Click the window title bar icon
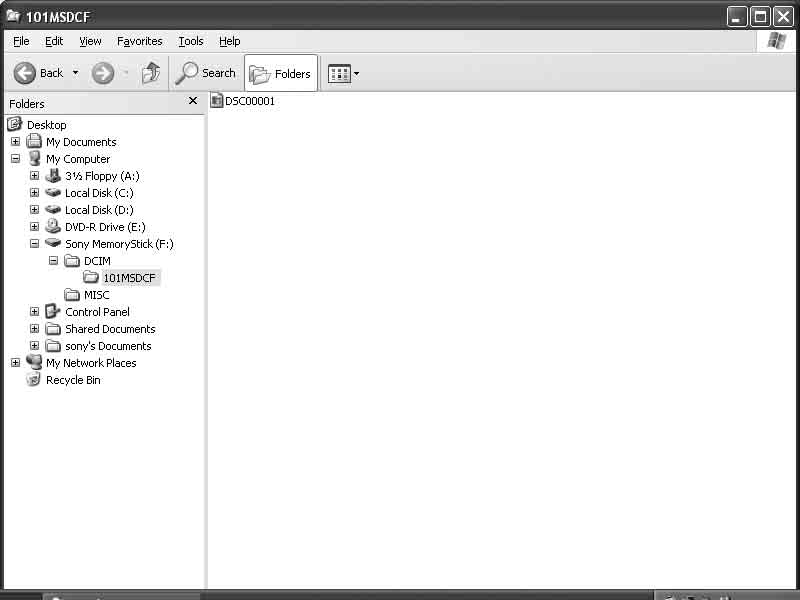This screenshot has width=800, height=600. [13, 16]
